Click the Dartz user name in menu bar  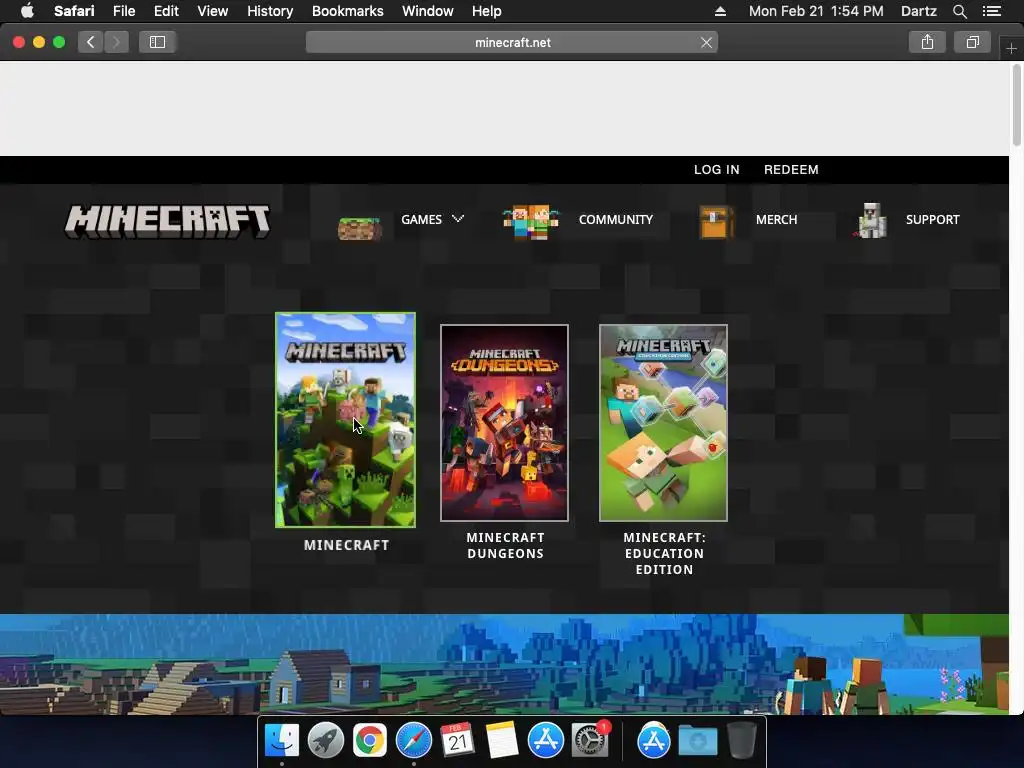918,11
